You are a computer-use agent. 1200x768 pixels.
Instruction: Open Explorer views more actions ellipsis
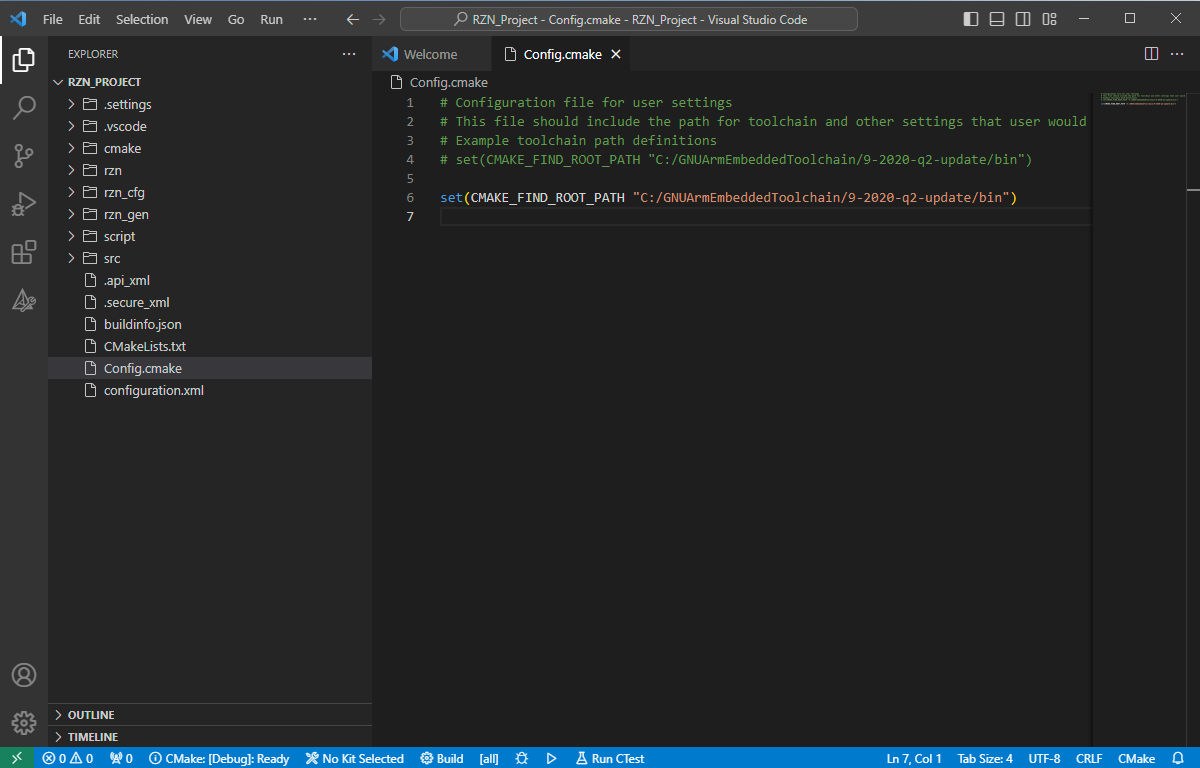point(348,54)
